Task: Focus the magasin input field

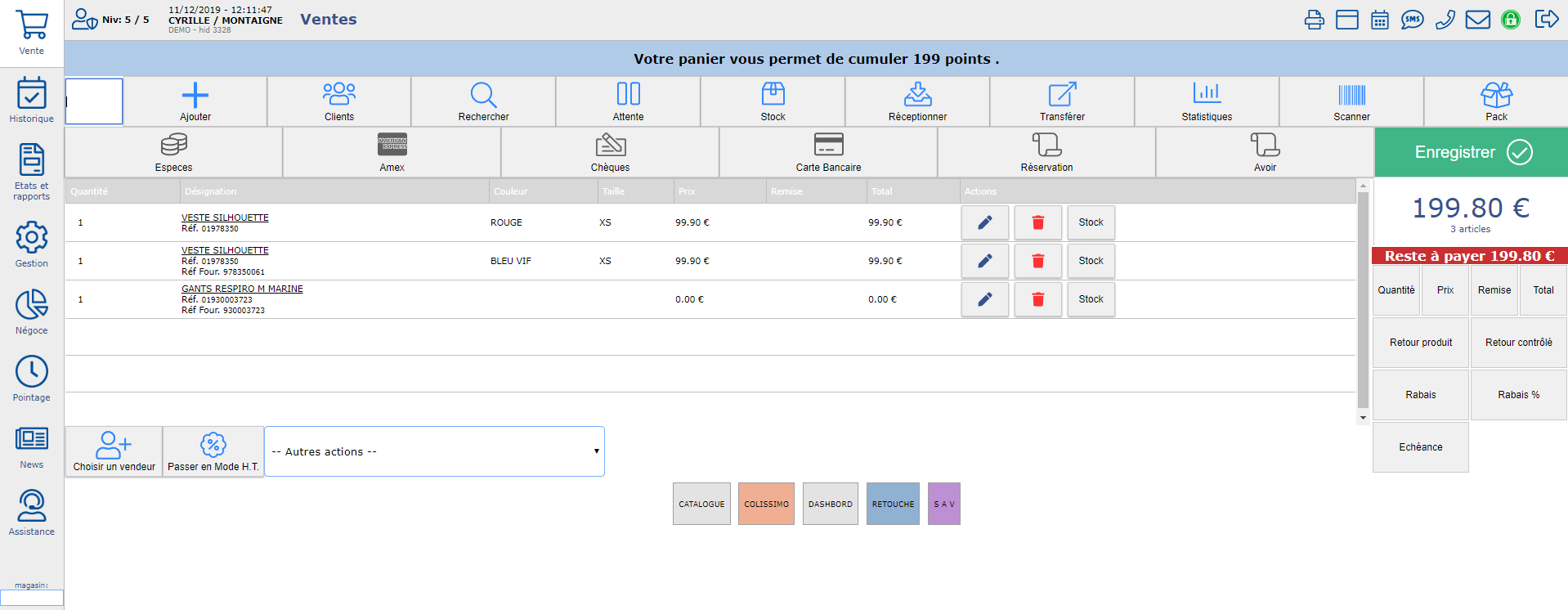Action: click(32, 599)
